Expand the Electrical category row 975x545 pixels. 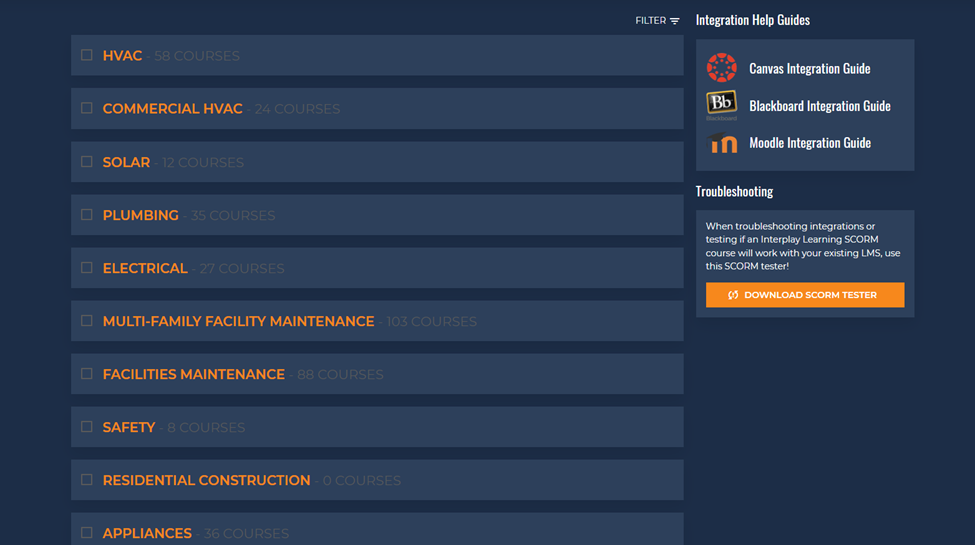point(377,268)
